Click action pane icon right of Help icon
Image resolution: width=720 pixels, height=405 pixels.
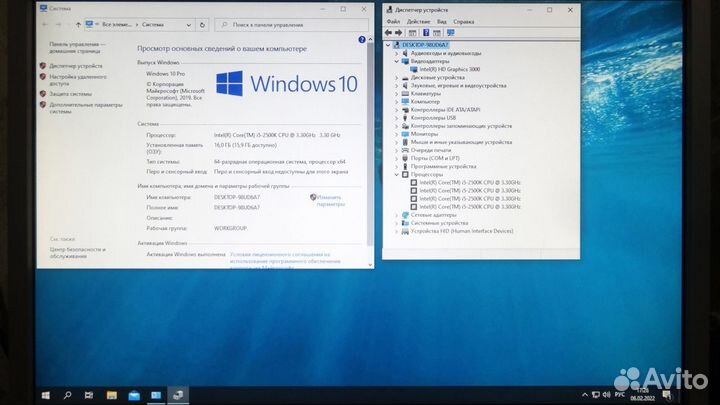[x=437, y=33]
